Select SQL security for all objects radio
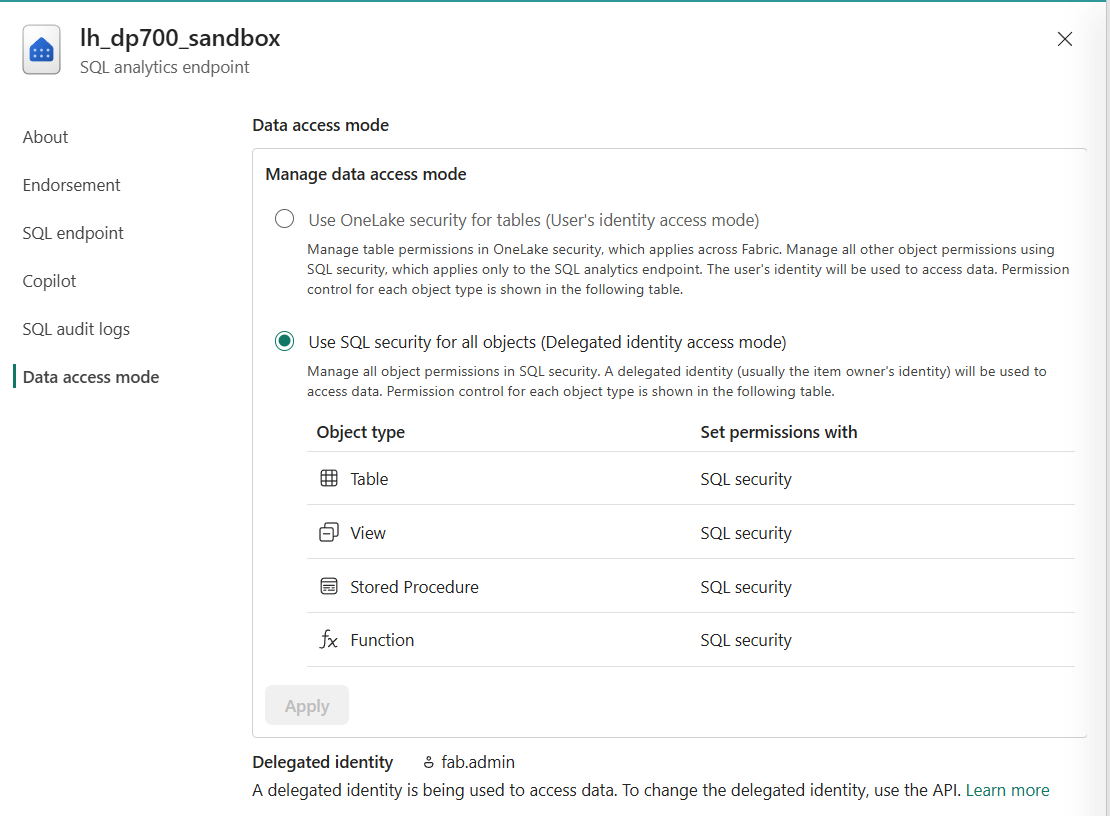This screenshot has width=1110, height=816. pyautogui.click(x=285, y=341)
